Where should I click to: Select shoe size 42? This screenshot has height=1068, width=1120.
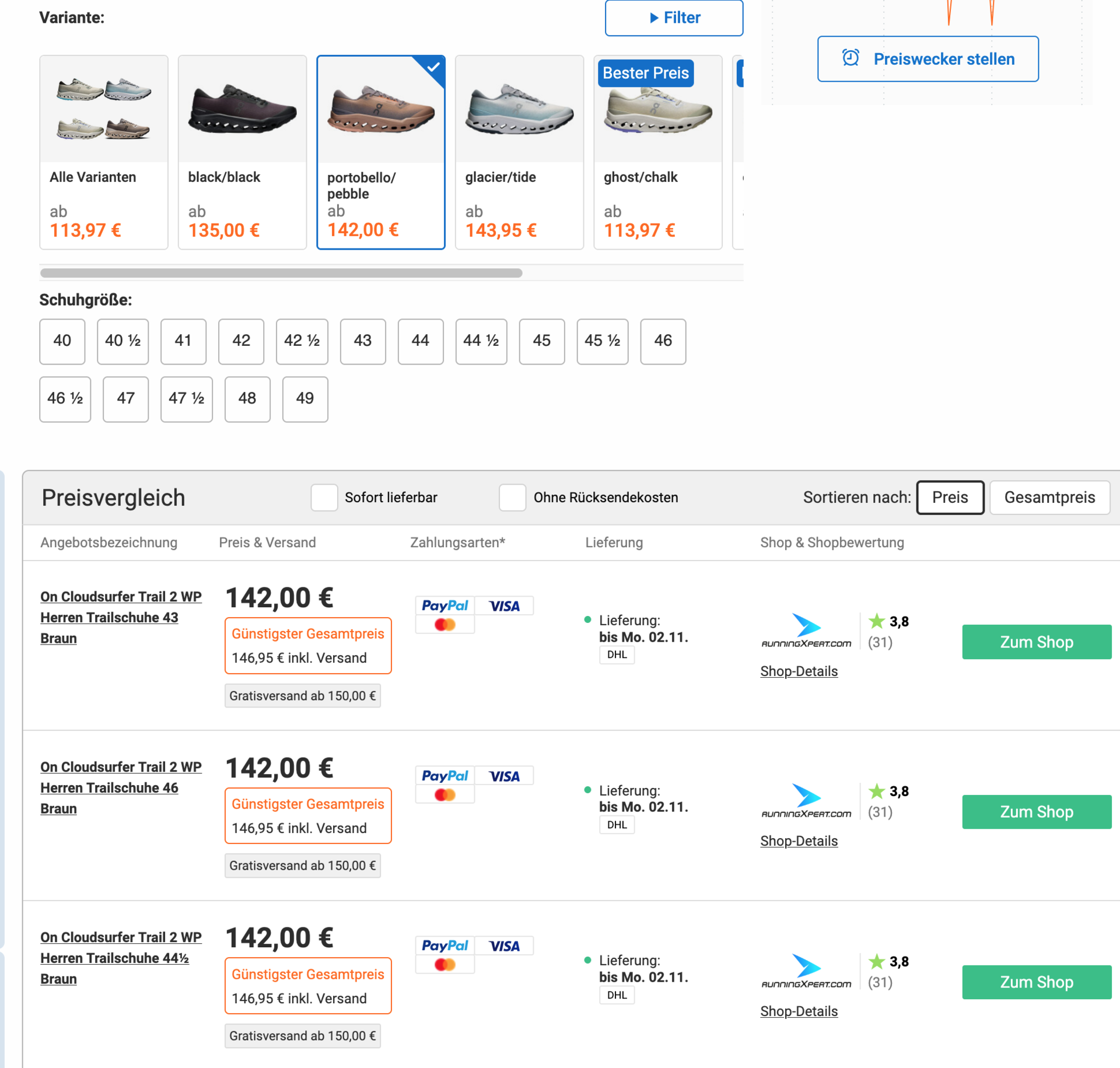click(242, 341)
